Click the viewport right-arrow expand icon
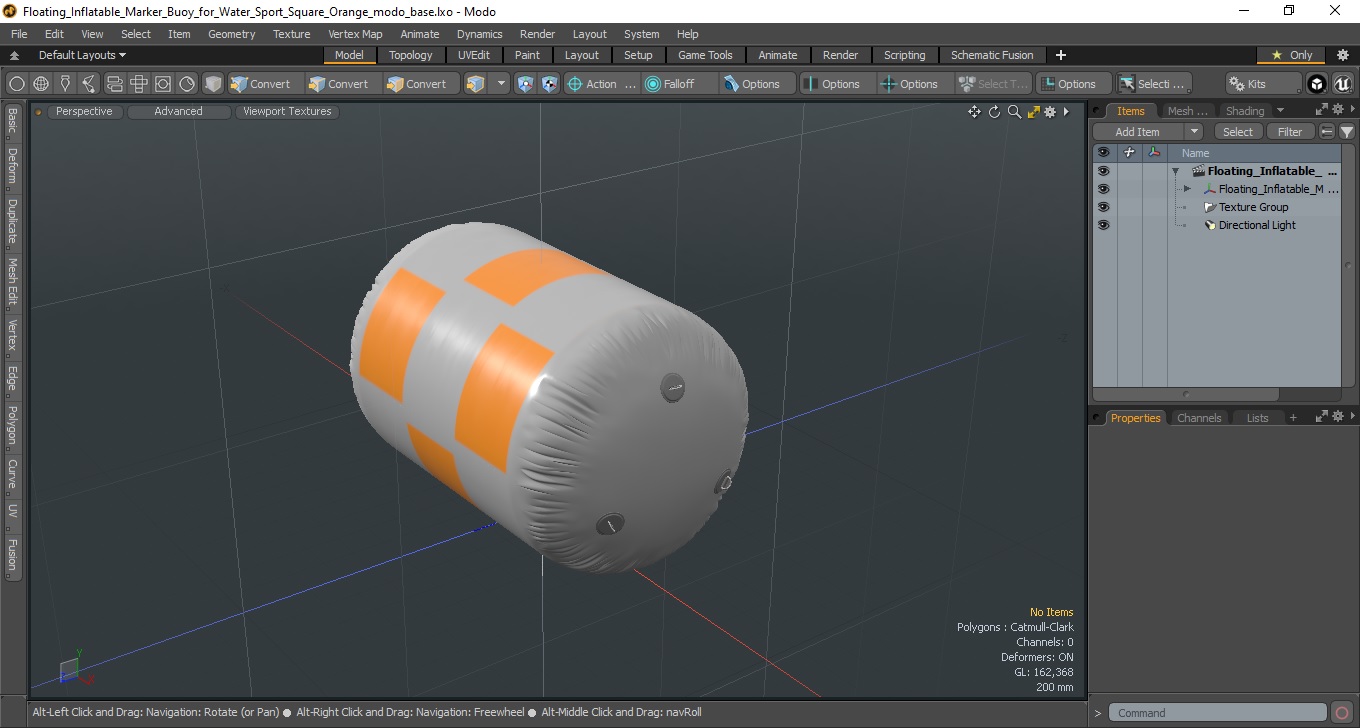The image size is (1360, 728). pos(1066,112)
